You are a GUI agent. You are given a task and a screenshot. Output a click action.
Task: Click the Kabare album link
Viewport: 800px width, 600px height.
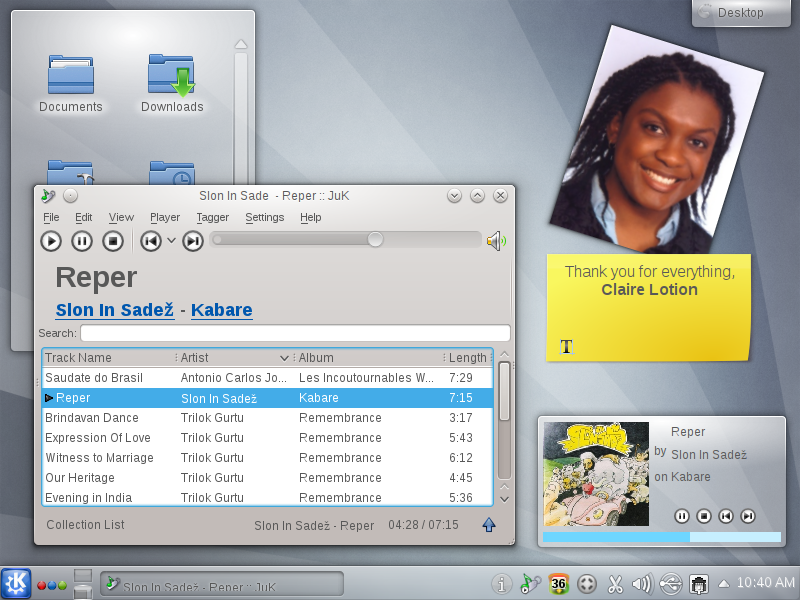221,310
